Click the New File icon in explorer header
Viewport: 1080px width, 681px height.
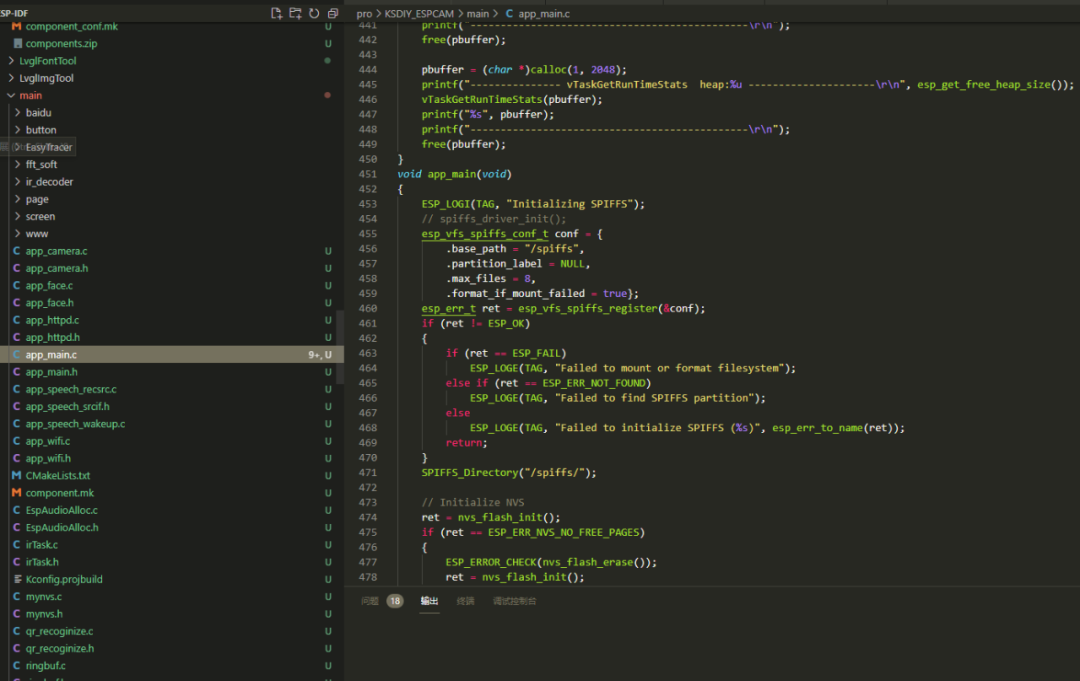tap(277, 13)
